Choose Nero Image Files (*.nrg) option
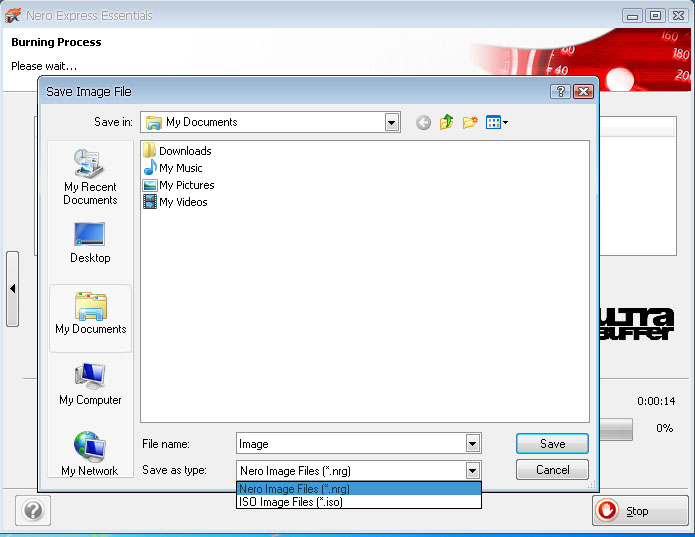 pos(359,489)
